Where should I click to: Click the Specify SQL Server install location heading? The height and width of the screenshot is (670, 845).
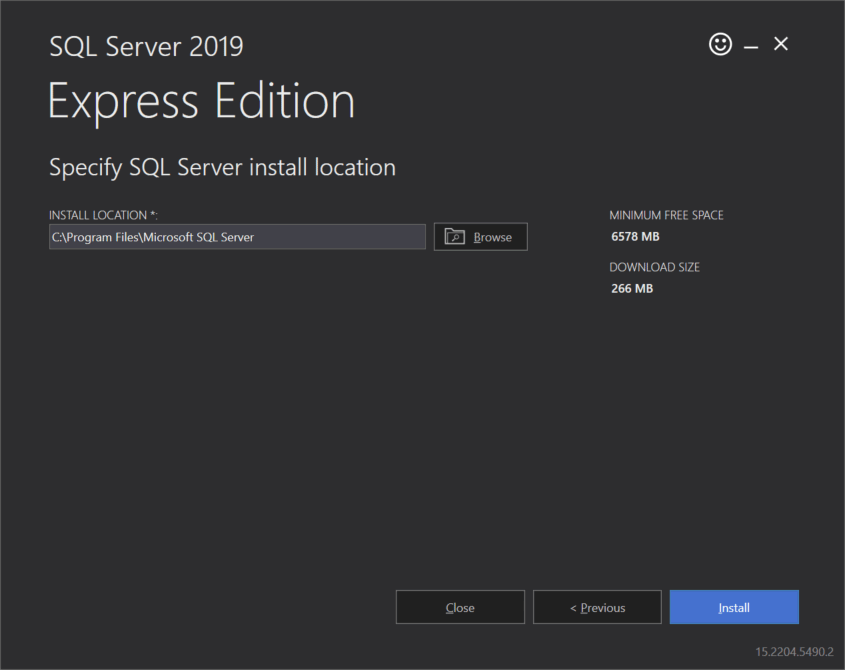point(223,167)
